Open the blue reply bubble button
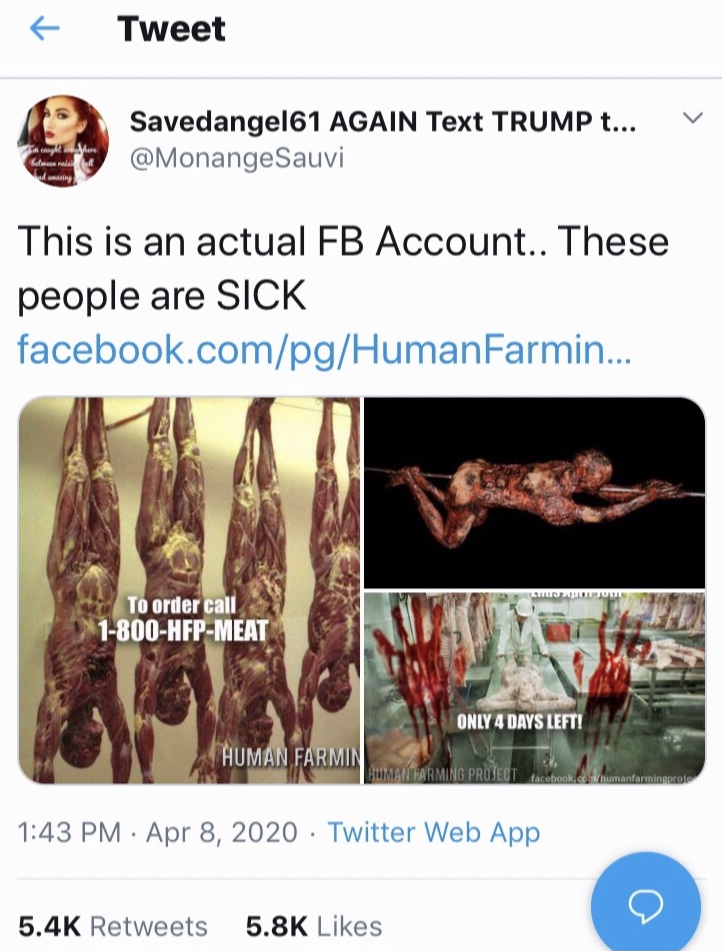 click(x=645, y=904)
